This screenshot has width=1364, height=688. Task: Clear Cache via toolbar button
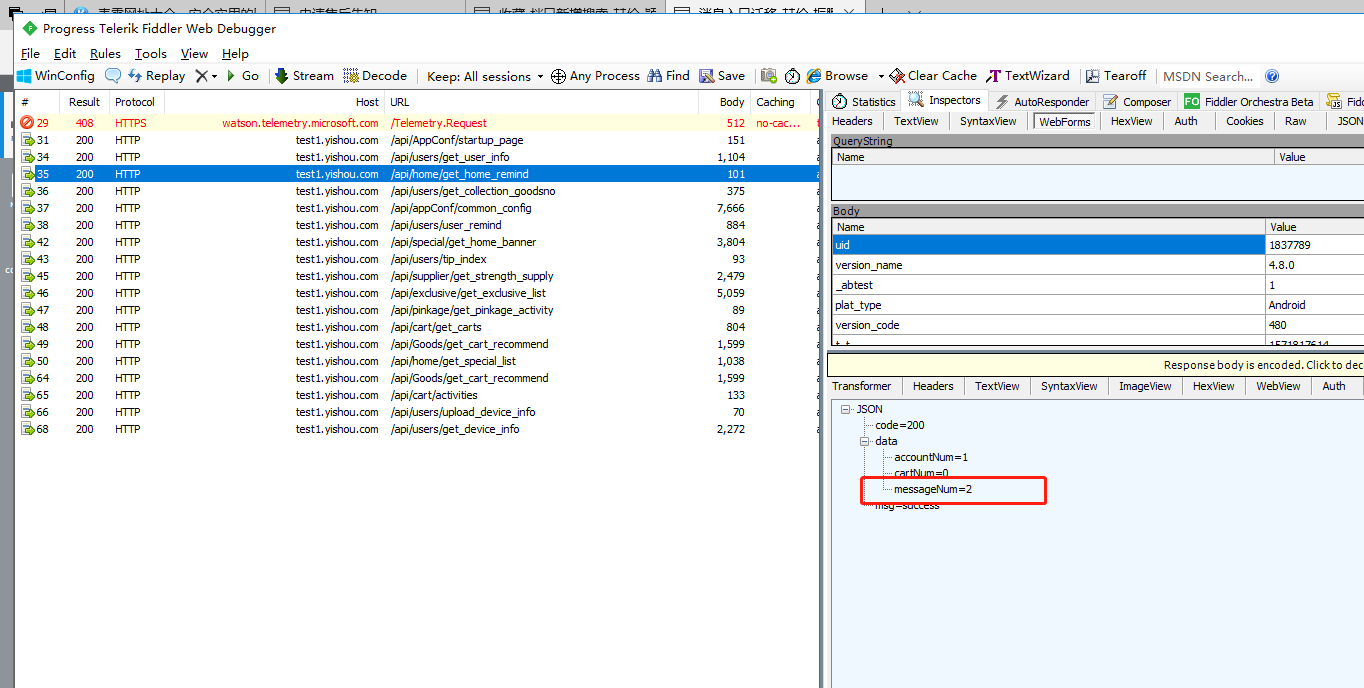(x=934, y=76)
